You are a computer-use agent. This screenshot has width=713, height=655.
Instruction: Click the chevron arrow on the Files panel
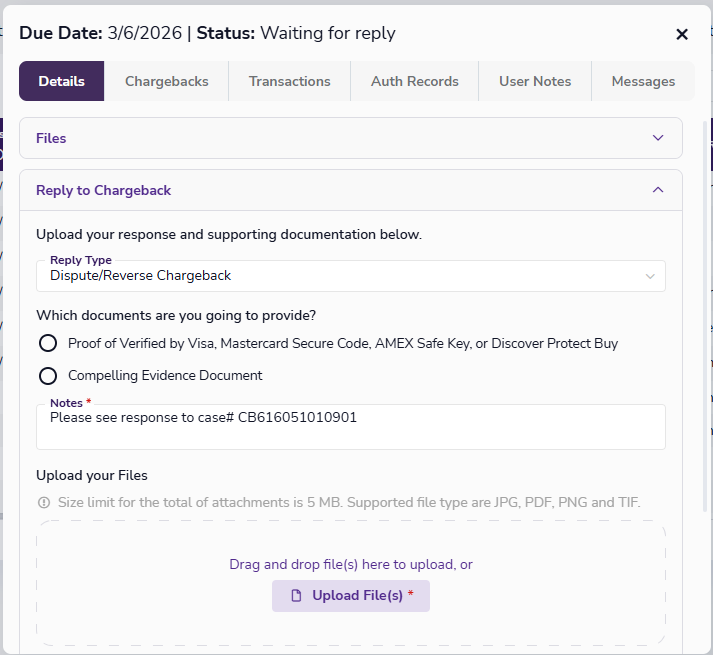[x=657, y=138]
